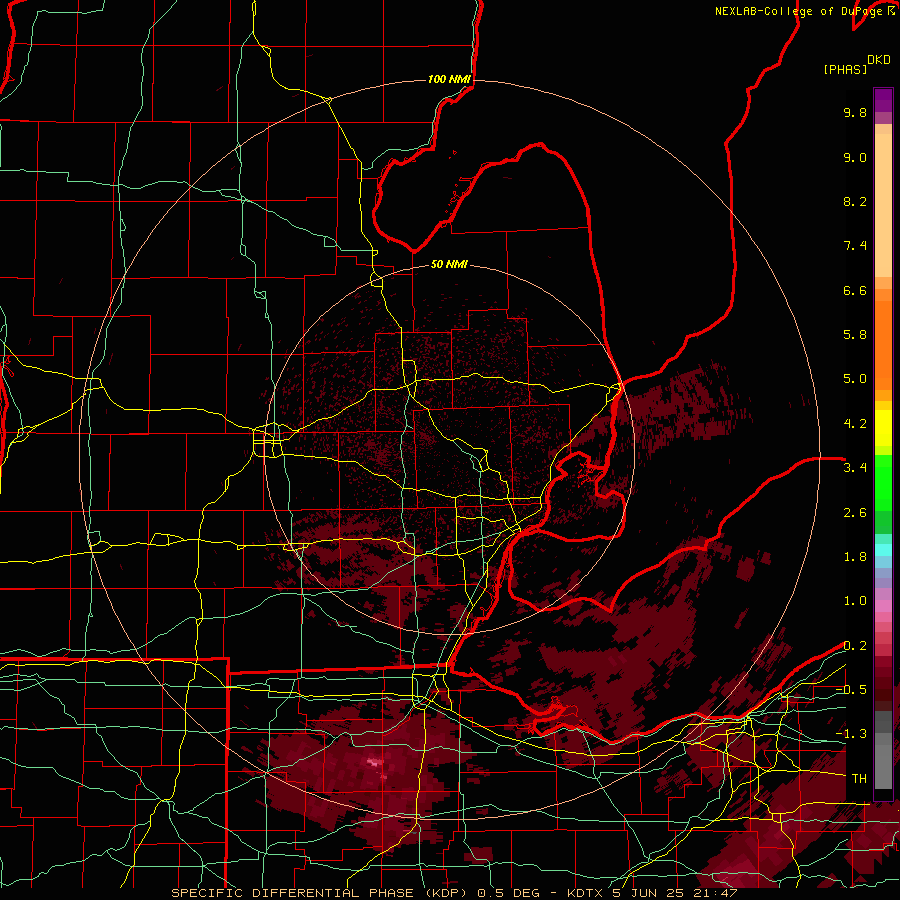The width and height of the screenshot is (900, 900).
Task: Click the 5.8 scale value
Action: pyautogui.click(x=855, y=335)
